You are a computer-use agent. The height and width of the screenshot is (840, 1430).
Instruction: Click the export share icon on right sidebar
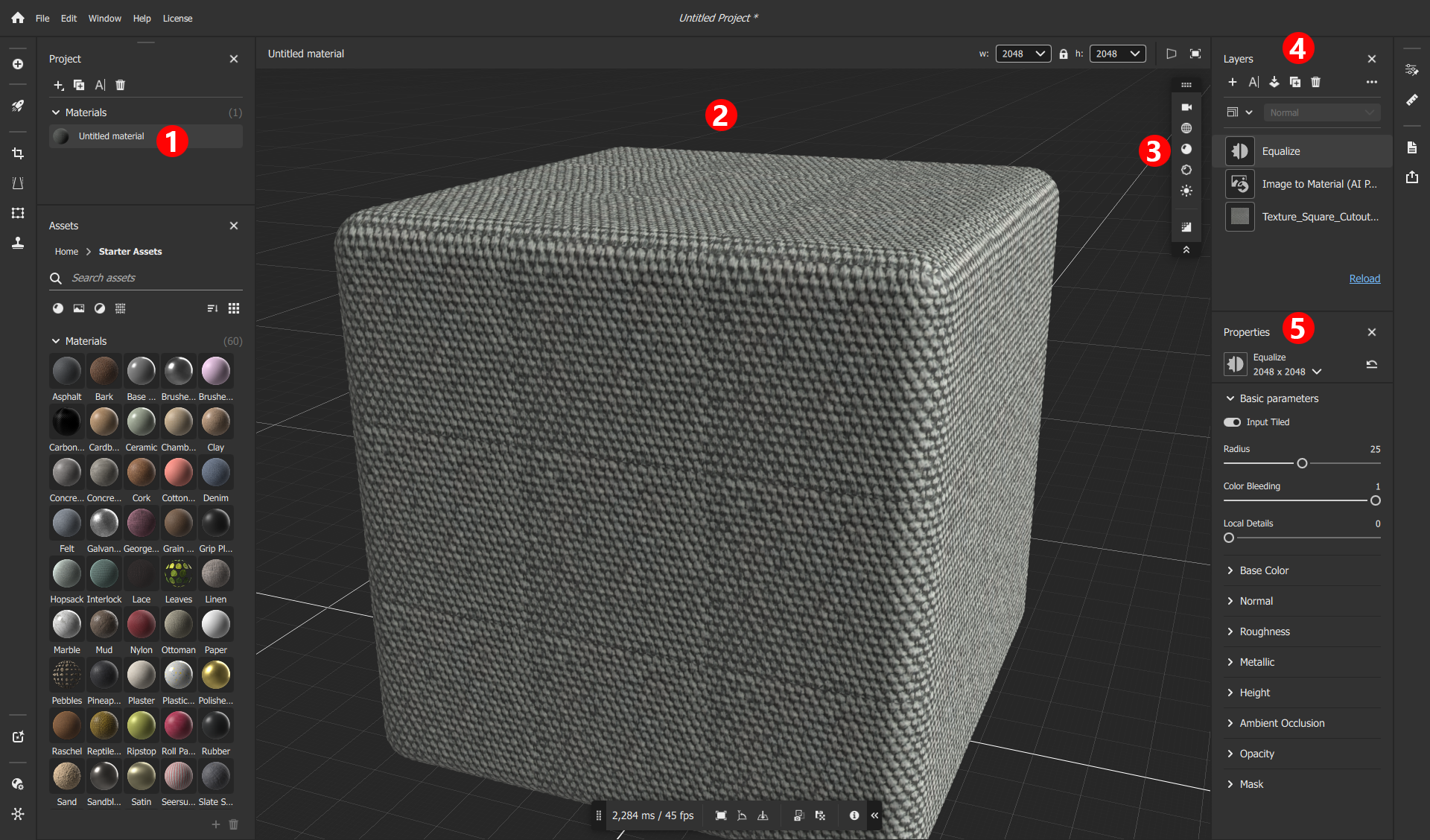pos(1412,177)
